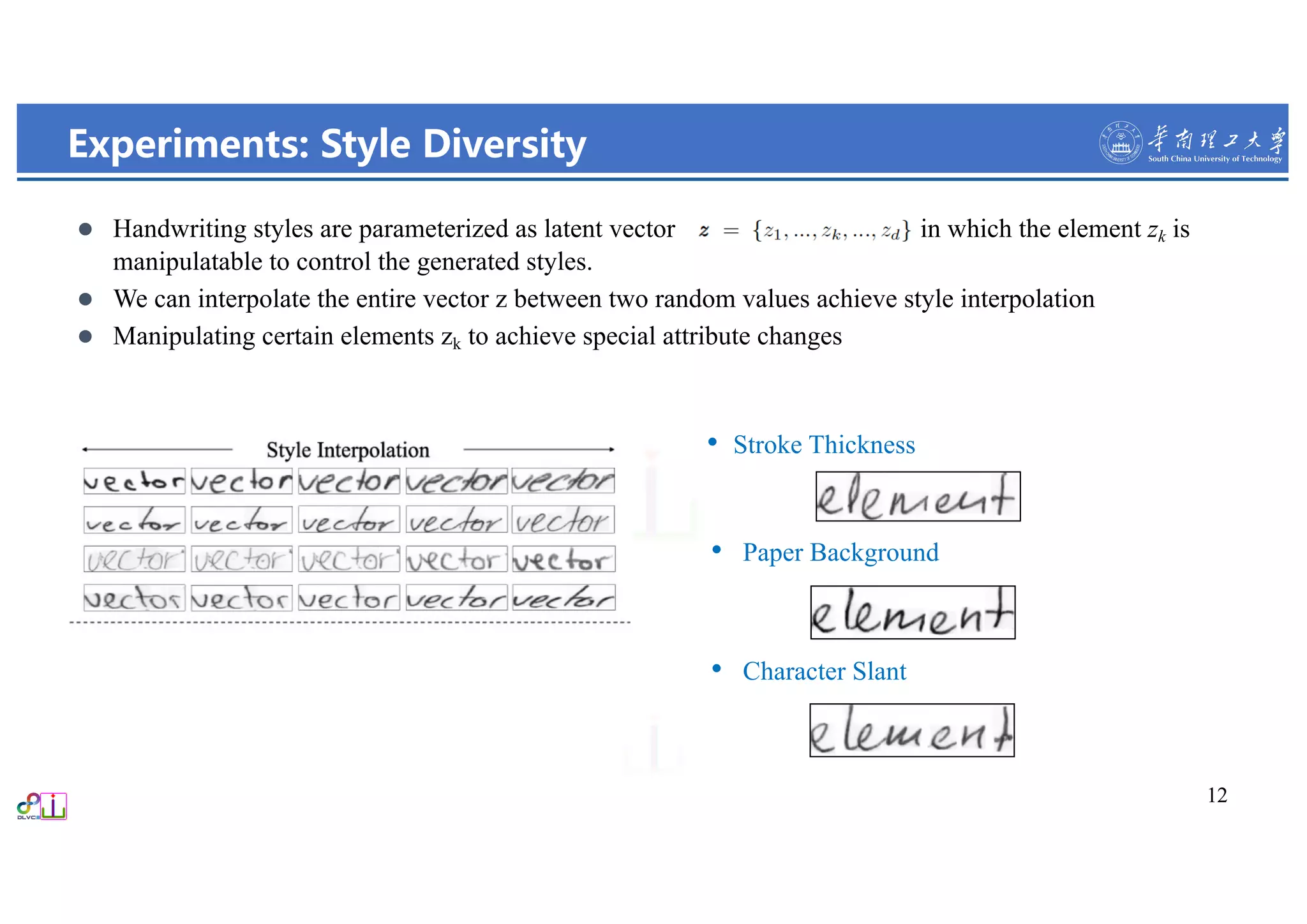
Task: Click the faint vector sample in third row
Action: point(134,560)
